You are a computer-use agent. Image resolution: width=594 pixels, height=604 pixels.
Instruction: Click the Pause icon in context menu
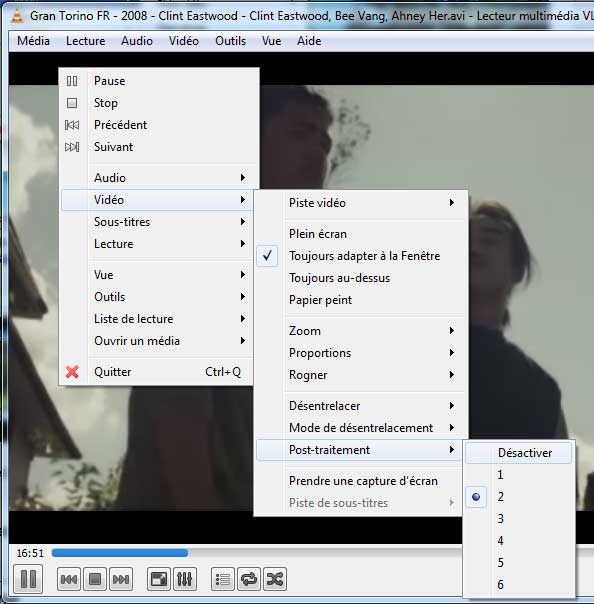[x=72, y=81]
